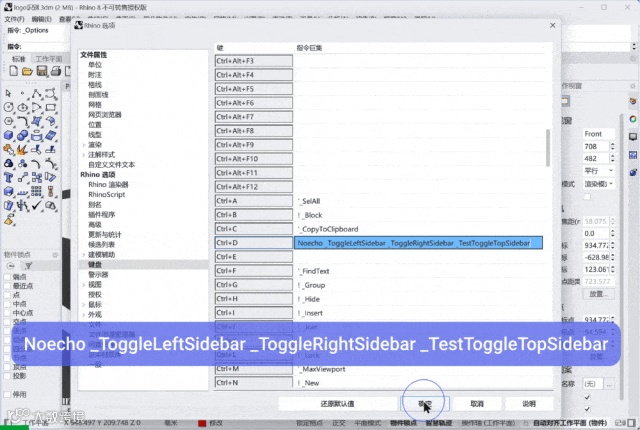Image resolution: width=640 pixels, height=430 pixels.
Task: Click the properties panel gear icon
Action: (x=633, y=86)
